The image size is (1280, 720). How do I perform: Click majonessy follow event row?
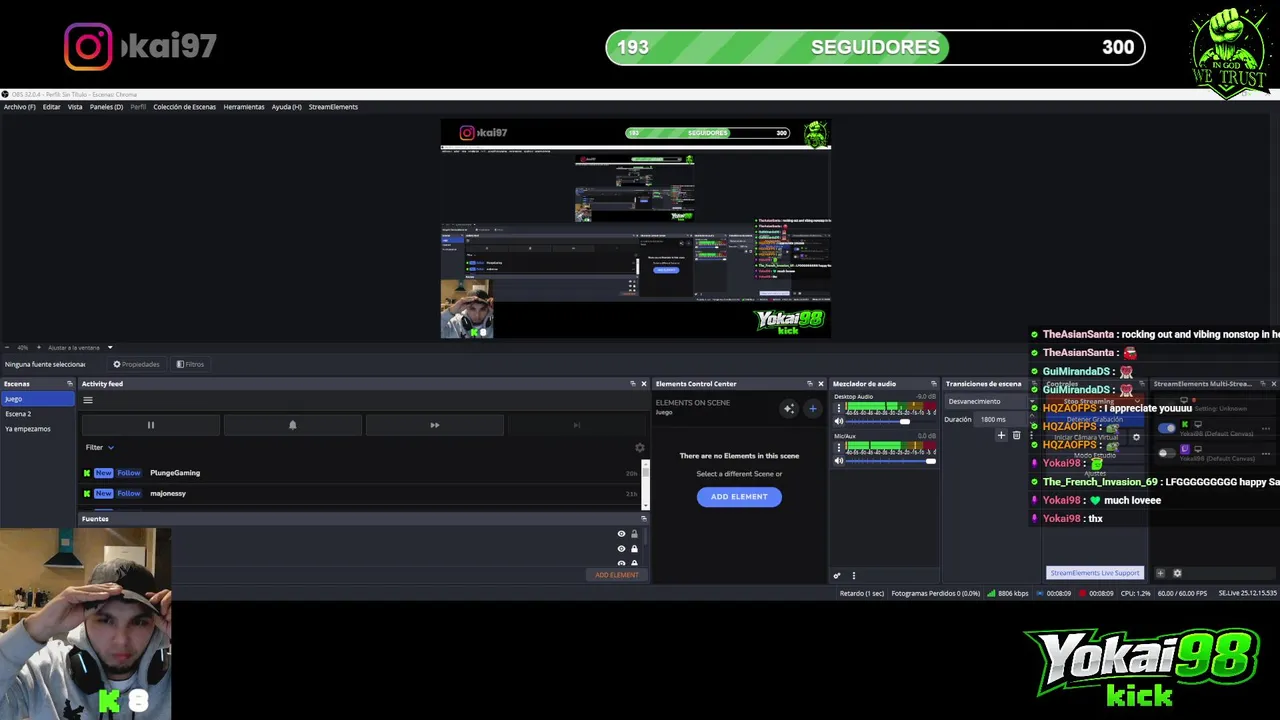pos(360,493)
